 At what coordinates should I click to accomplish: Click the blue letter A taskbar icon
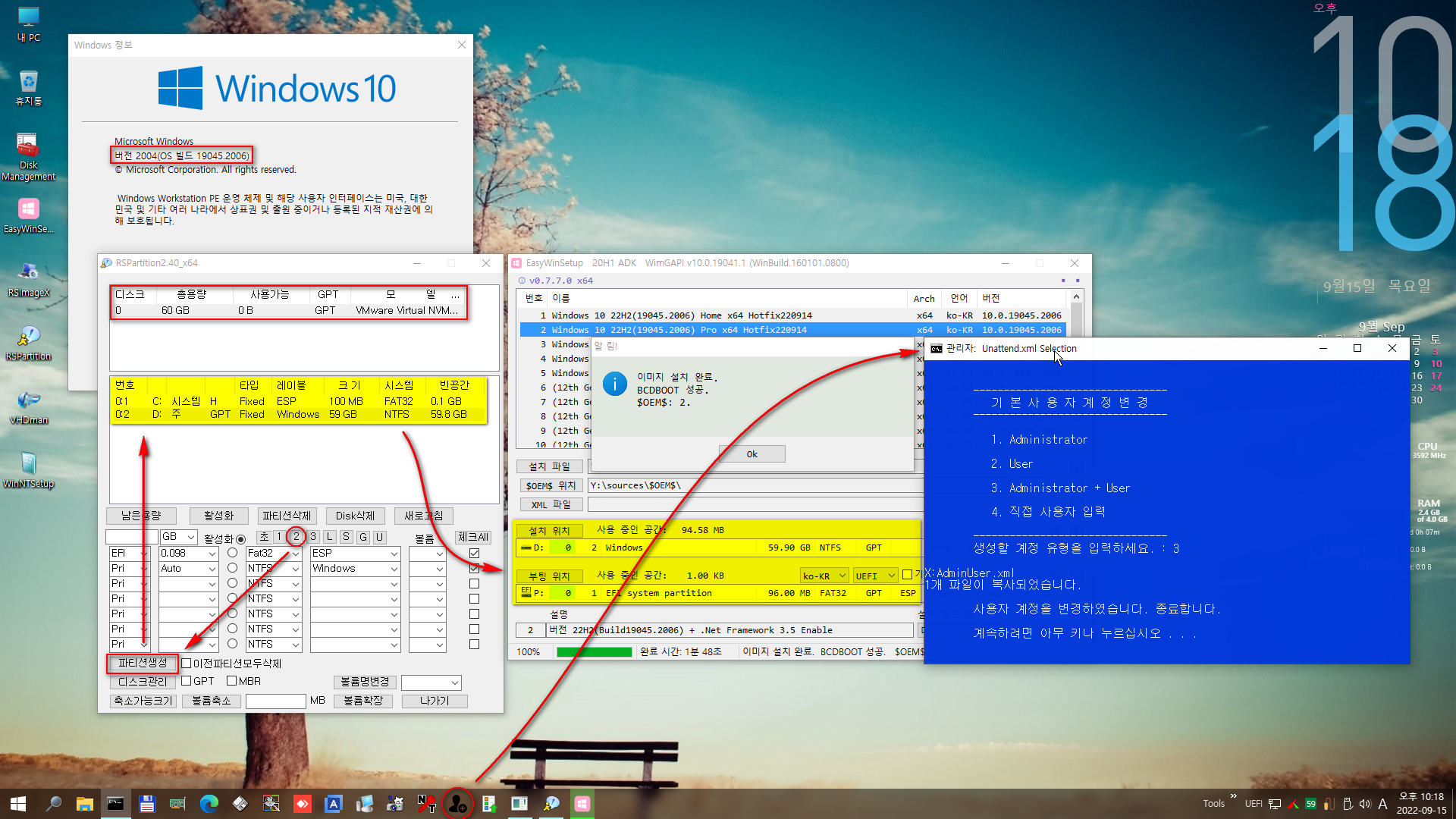[334, 804]
